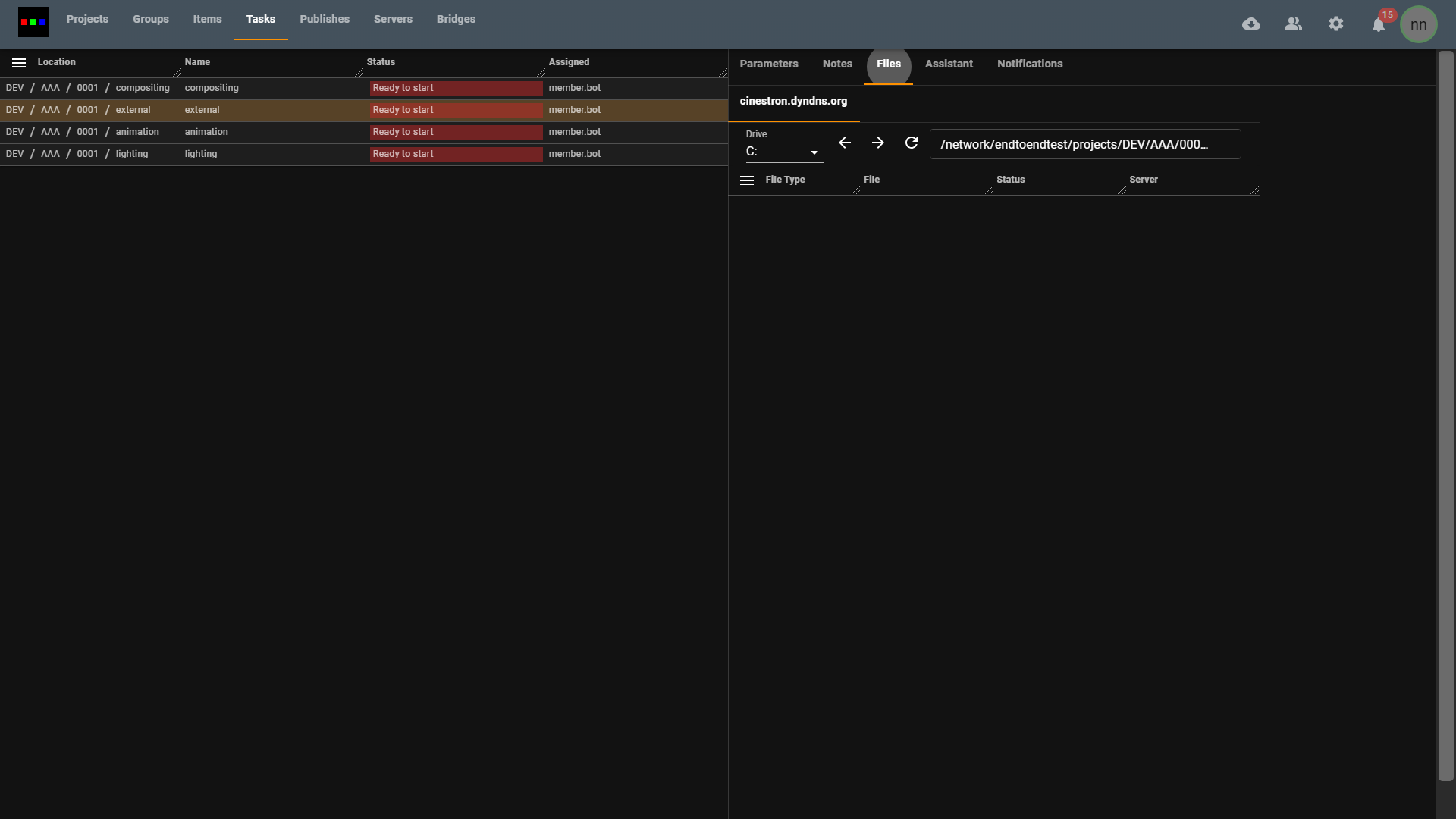Open the tasks table hamburger menu
Image resolution: width=1456 pixels, height=819 pixels.
[x=19, y=63]
